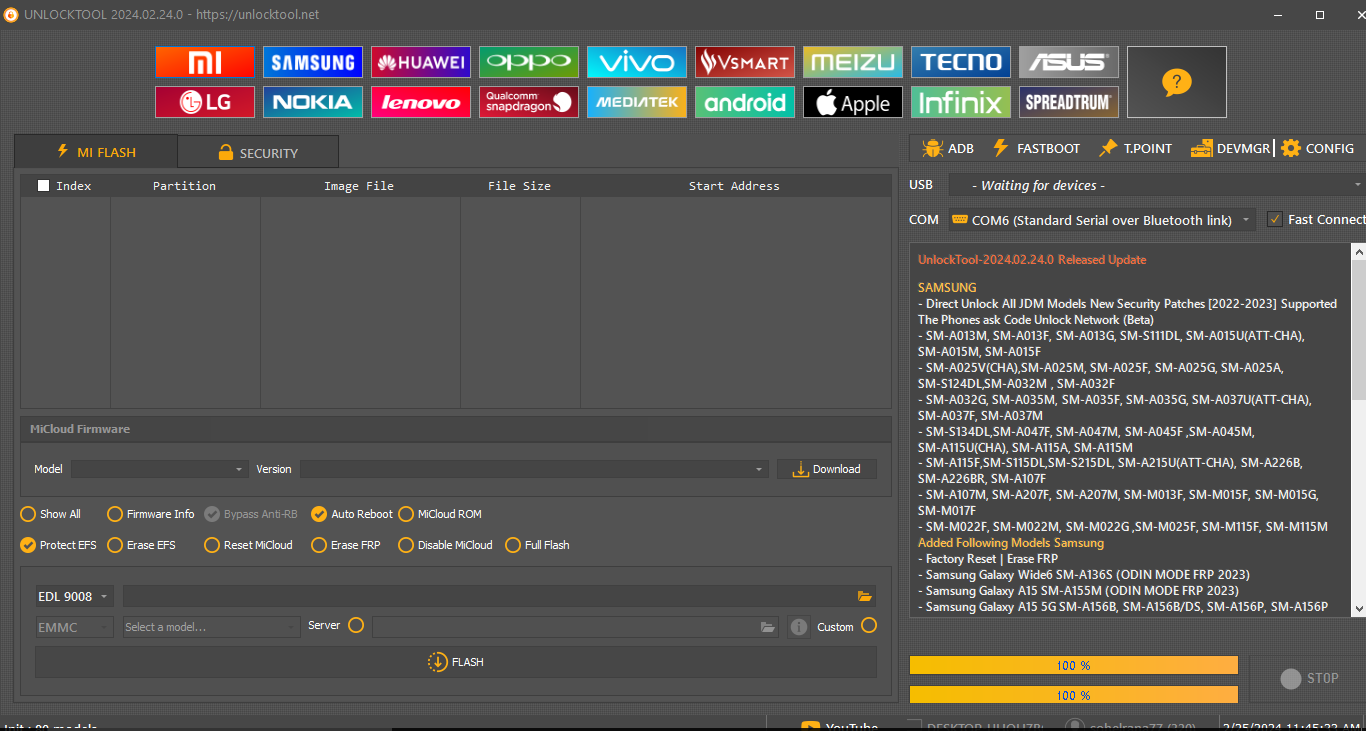The height and width of the screenshot is (731, 1366).
Task: Expand the EDL 9008 mode dropdown
Action: point(75,596)
